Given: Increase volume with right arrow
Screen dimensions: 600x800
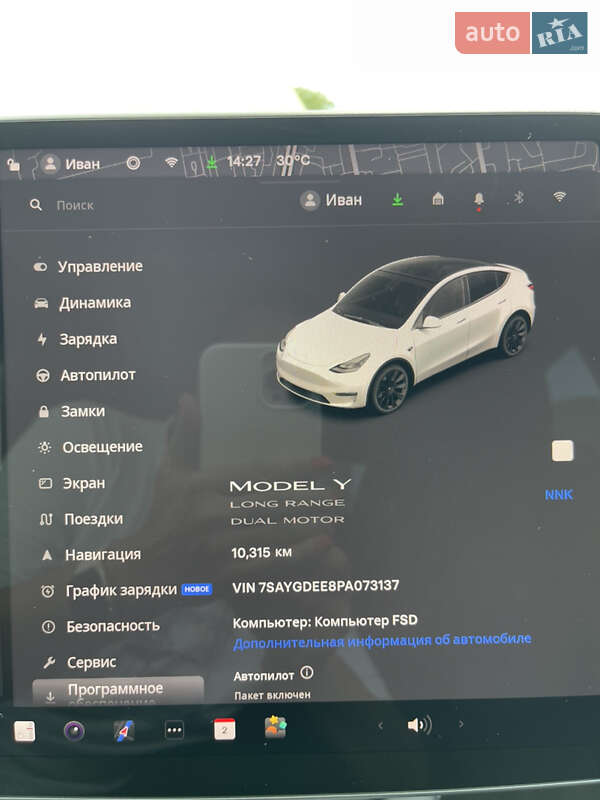Looking at the screenshot, I should [x=461, y=724].
